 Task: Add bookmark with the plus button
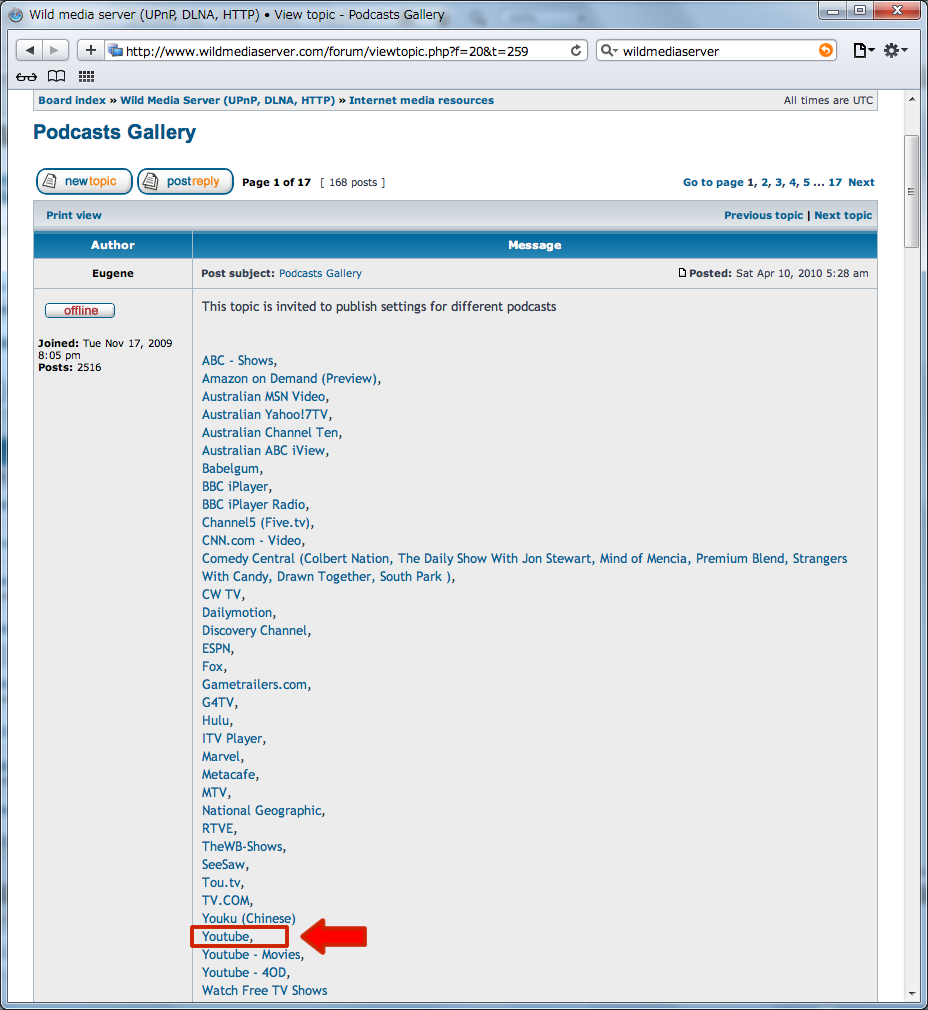pyautogui.click(x=91, y=50)
